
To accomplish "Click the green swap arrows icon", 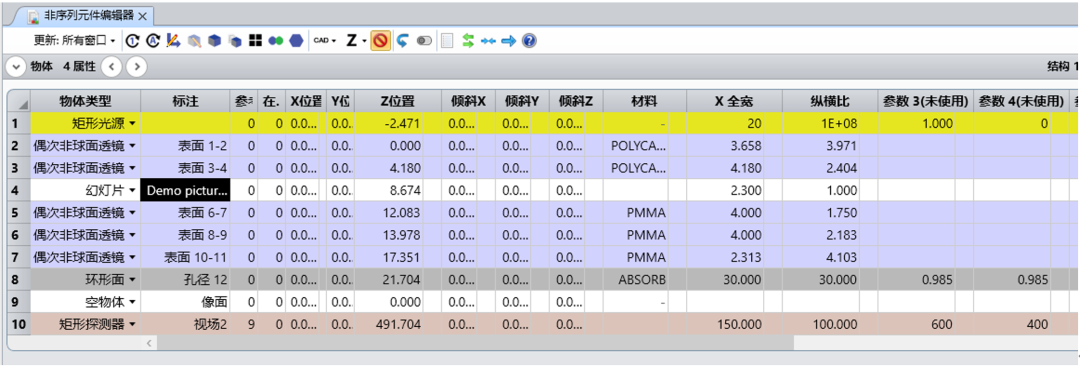I will [468, 41].
